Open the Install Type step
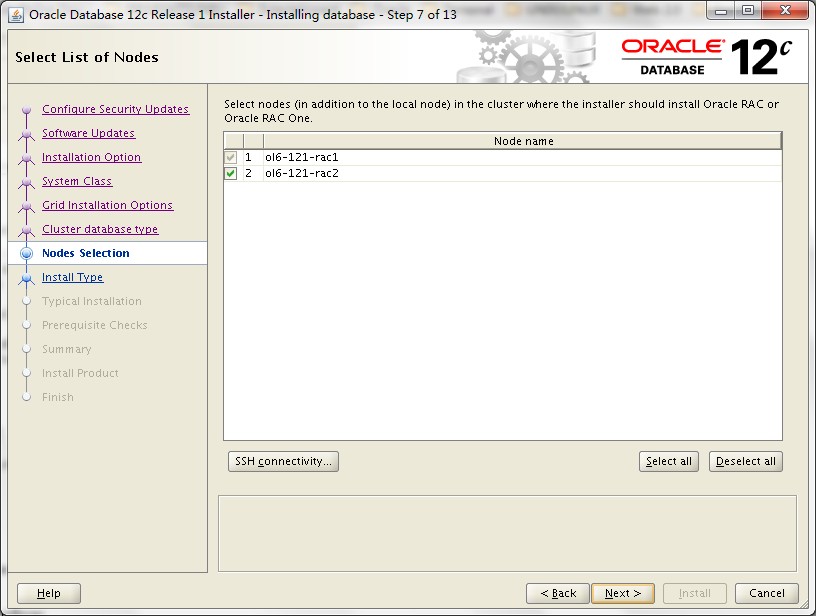Image resolution: width=816 pixels, height=616 pixels. point(73,277)
